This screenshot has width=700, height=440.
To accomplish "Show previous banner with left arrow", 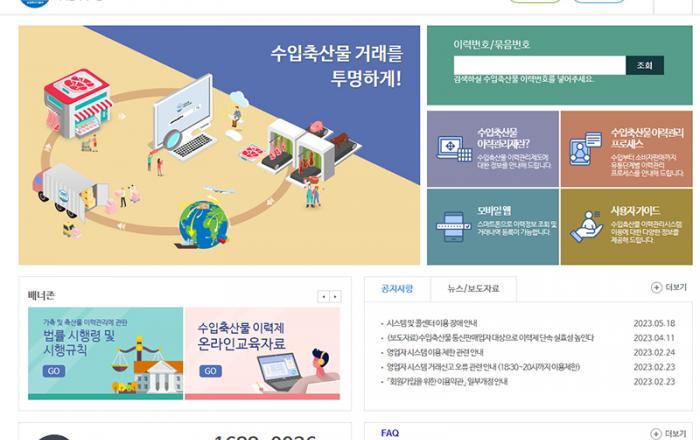I will (324, 296).
